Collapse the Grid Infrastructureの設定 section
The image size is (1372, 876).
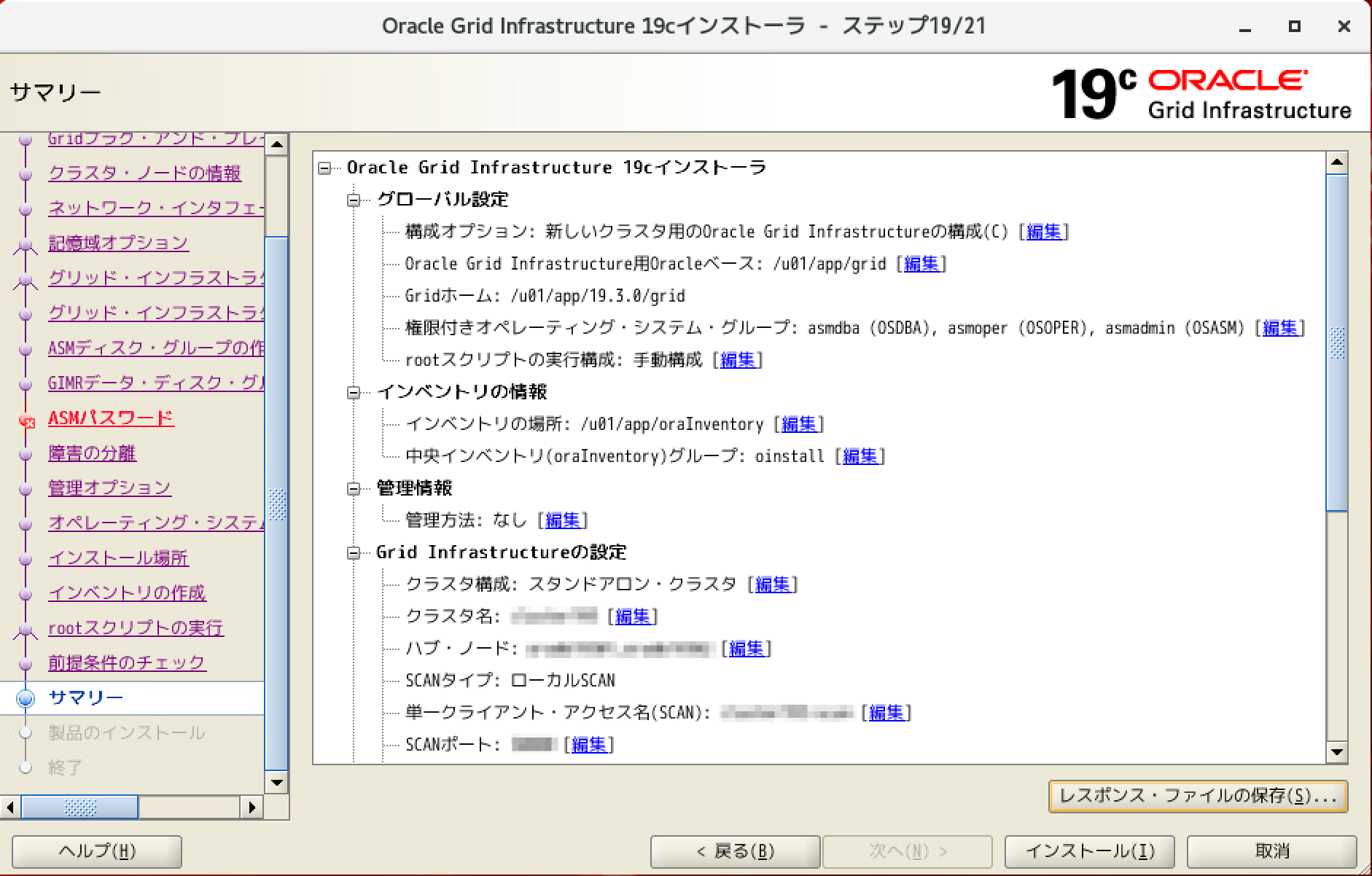click(x=354, y=553)
